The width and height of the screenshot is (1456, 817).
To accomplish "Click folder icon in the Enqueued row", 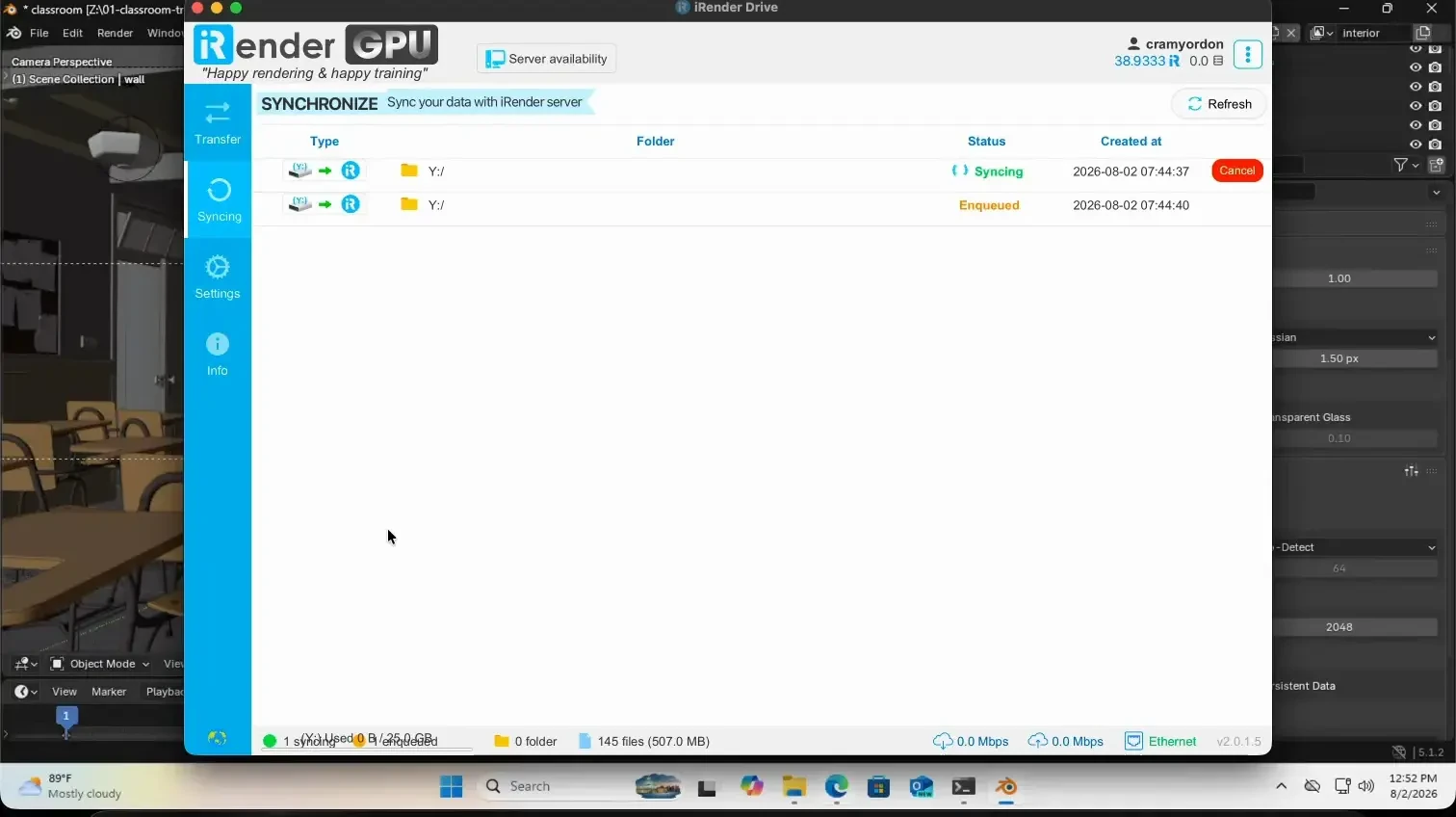I will pyautogui.click(x=409, y=204).
